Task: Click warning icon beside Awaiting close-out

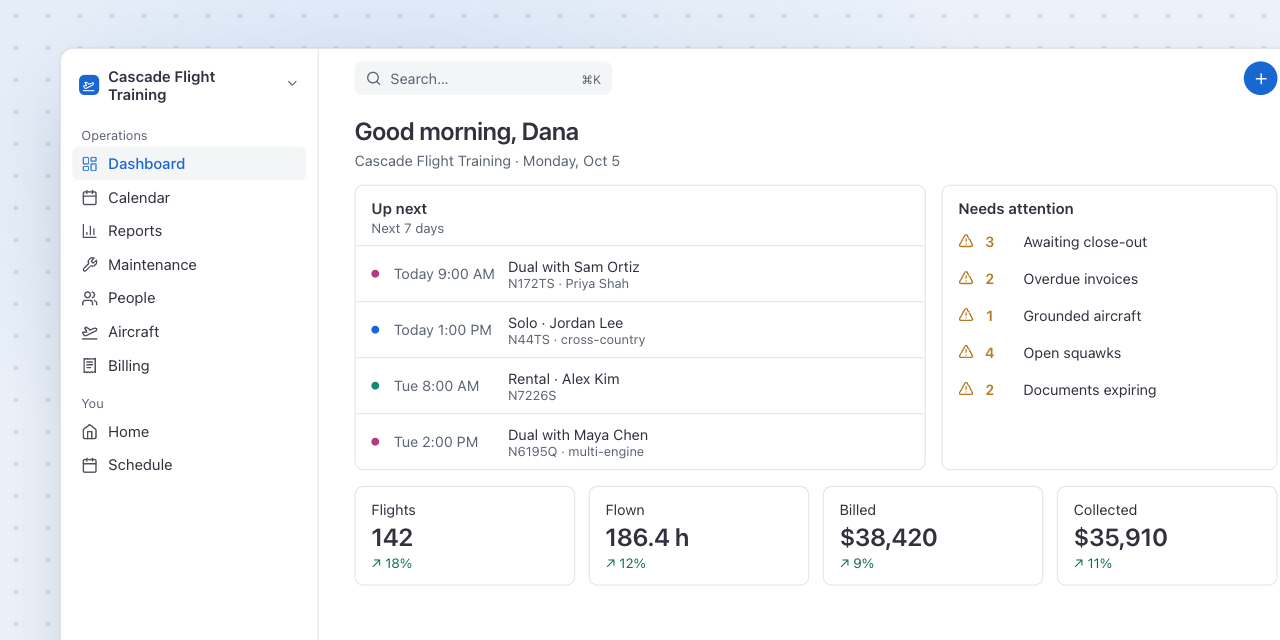Action: 966,241
